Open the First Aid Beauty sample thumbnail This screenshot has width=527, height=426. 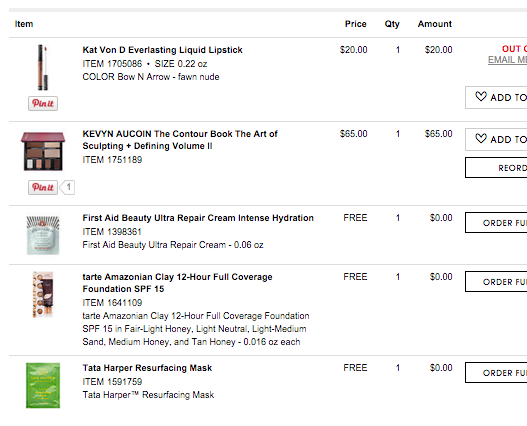(43, 235)
